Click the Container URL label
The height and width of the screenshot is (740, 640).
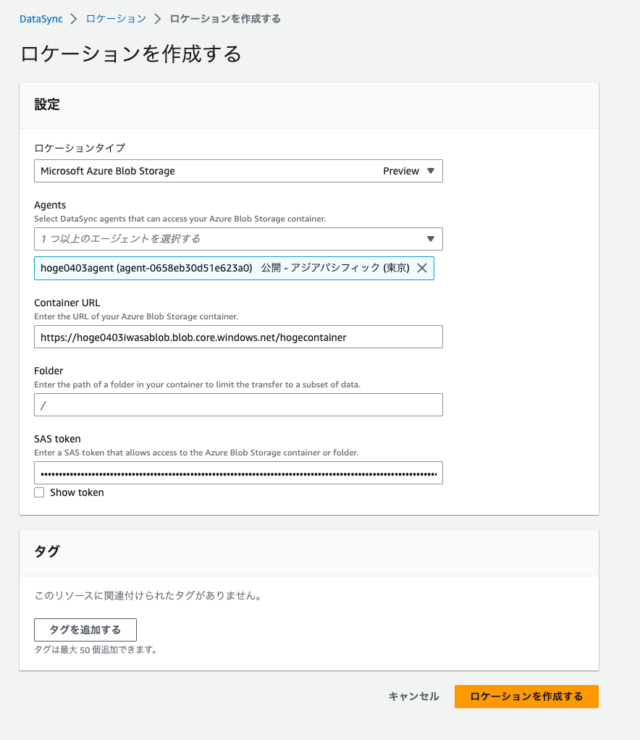click(67, 303)
